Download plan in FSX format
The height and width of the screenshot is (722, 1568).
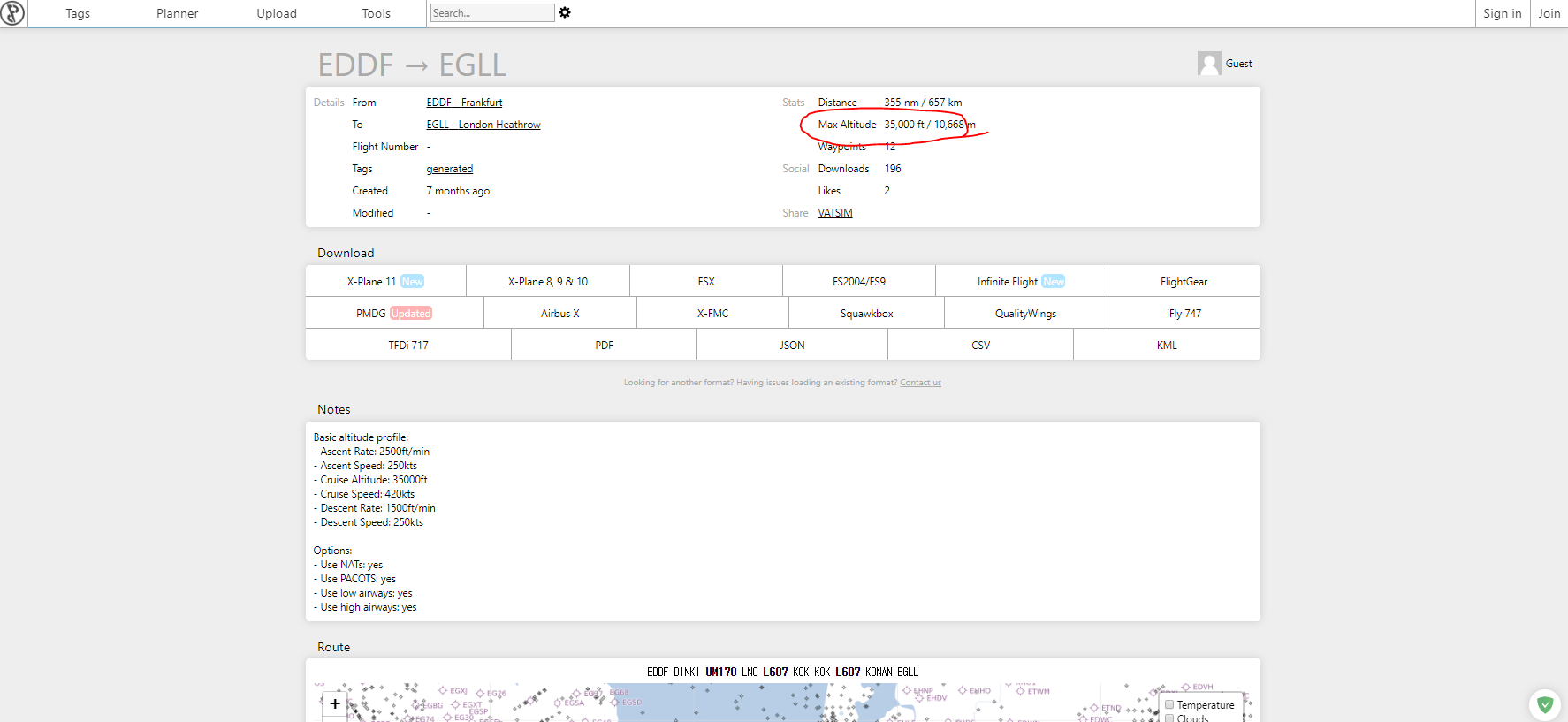[x=706, y=281]
